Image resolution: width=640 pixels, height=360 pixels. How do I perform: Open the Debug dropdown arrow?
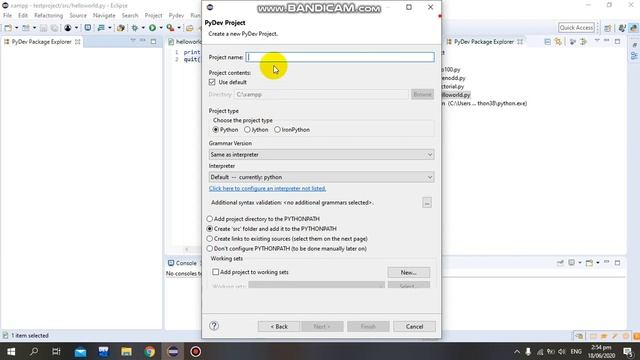(x=143, y=28)
